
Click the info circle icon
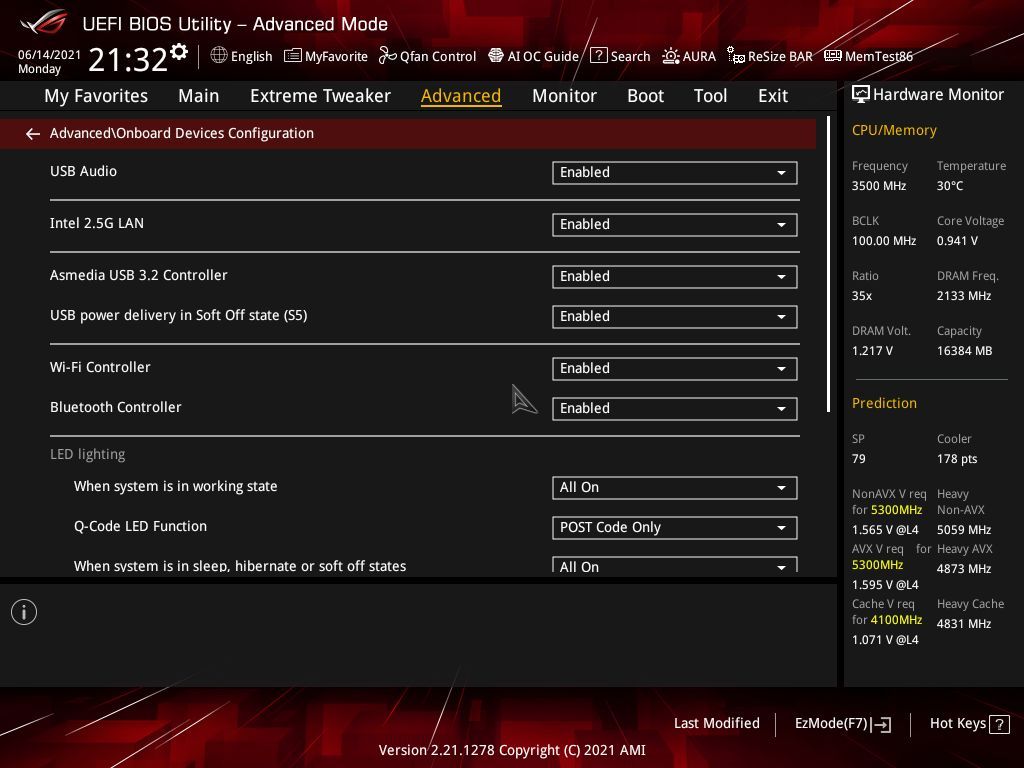(24, 612)
